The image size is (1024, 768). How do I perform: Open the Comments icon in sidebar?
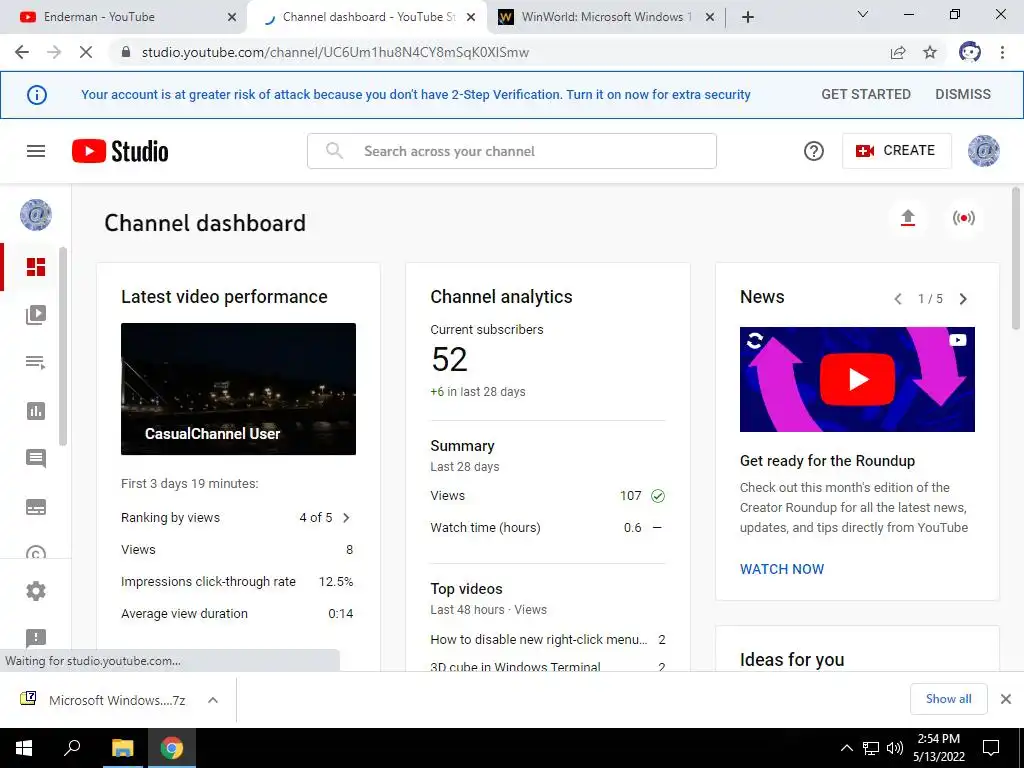(x=36, y=458)
